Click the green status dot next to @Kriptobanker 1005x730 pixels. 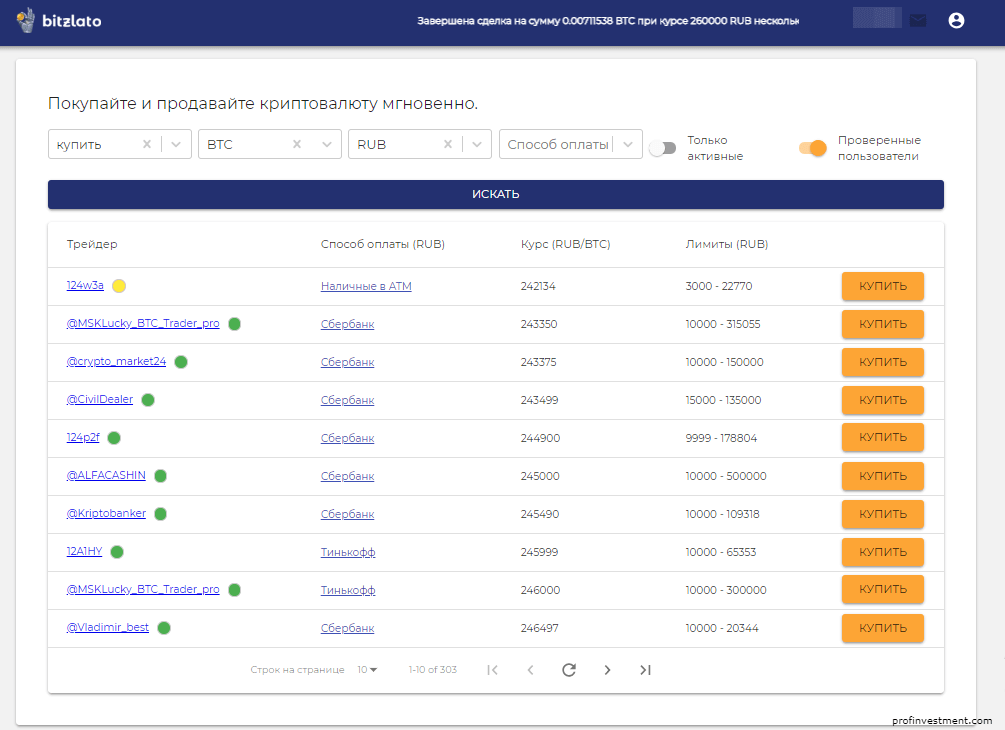tap(161, 514)
